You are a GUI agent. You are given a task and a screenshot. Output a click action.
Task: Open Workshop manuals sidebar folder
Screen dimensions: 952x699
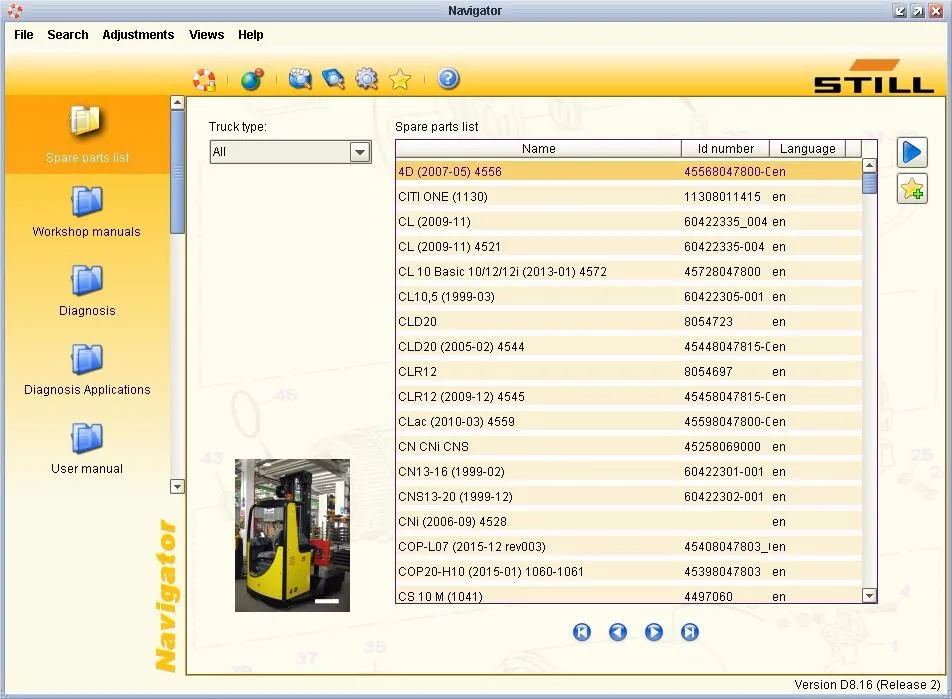pyautogui.click(x=86, y=212)
